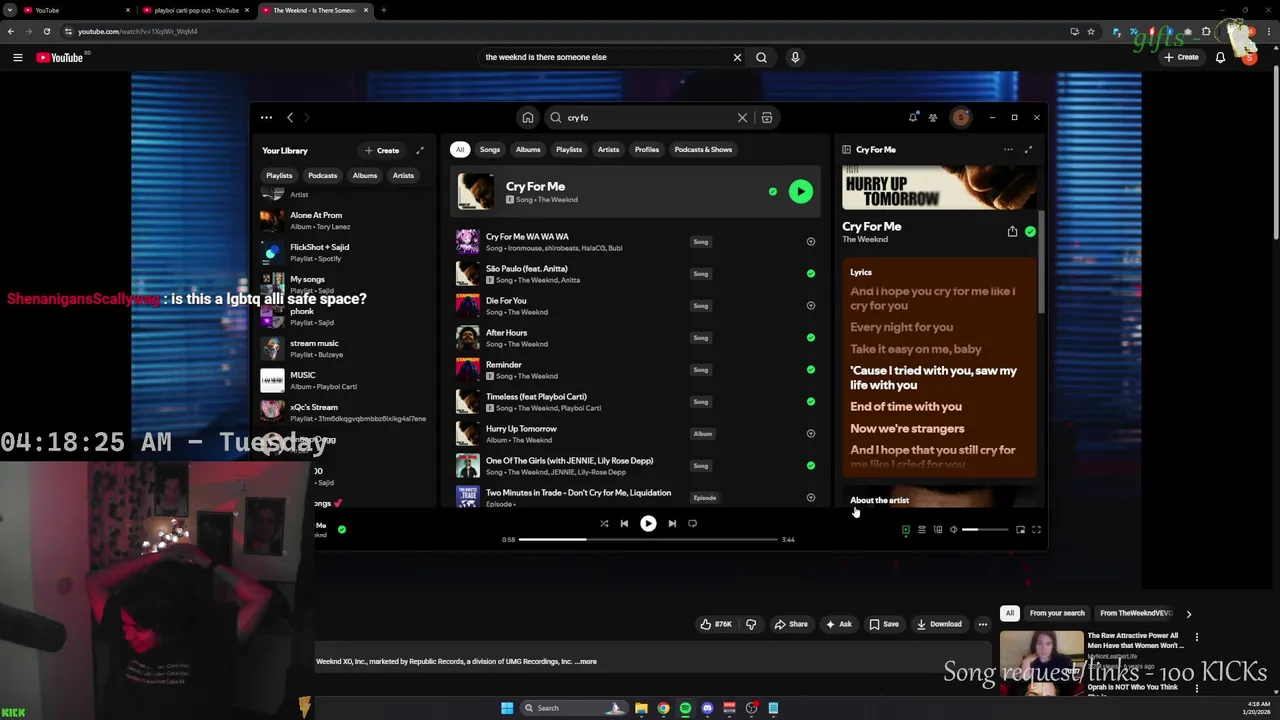
Task: Add Two Minutes in Trade episode to library
Action: pyautogui.click(x=811, y=497)
